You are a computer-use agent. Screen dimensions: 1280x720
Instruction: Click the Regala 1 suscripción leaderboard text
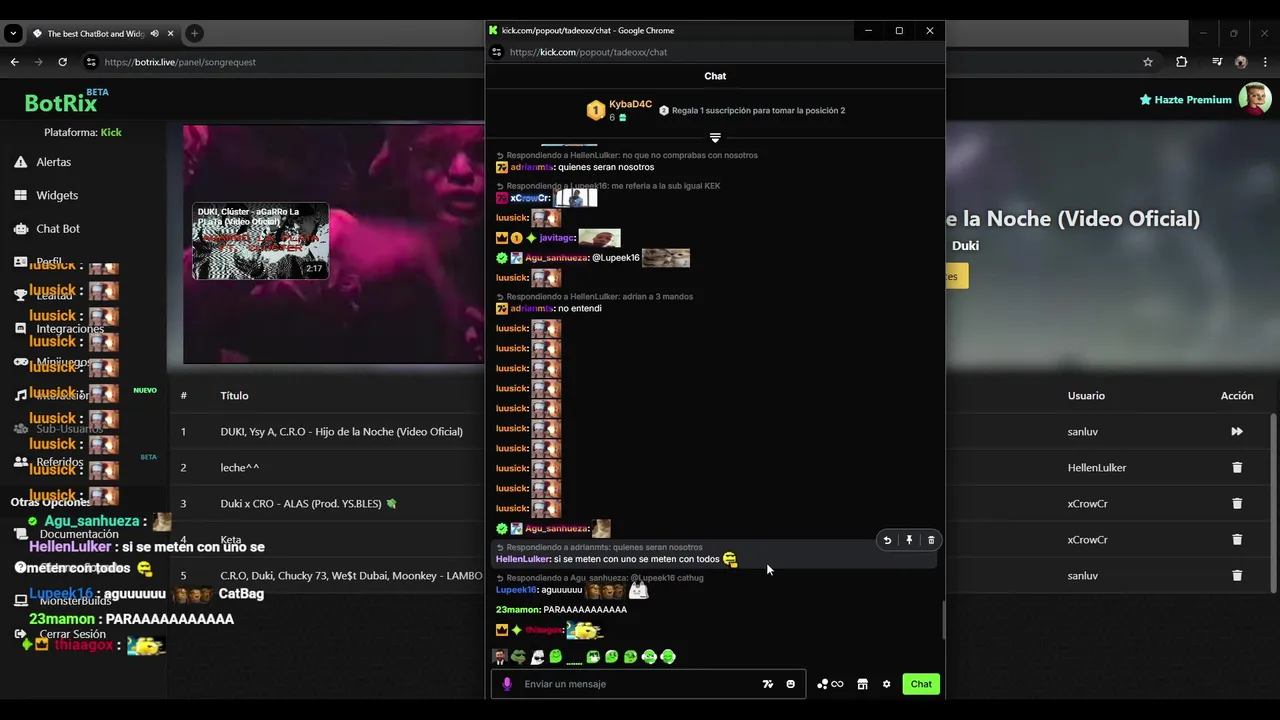[x=758, y=110]
